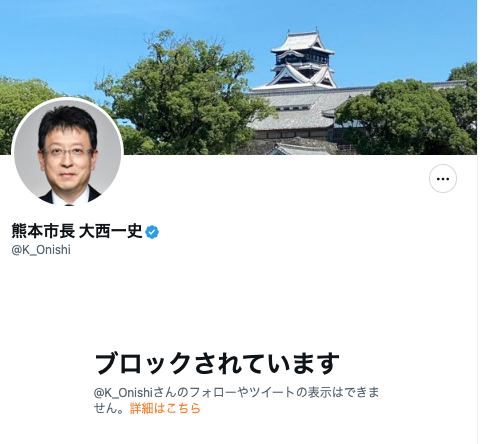Open the Kumamoto castle header banner

(x=239, y=77)
